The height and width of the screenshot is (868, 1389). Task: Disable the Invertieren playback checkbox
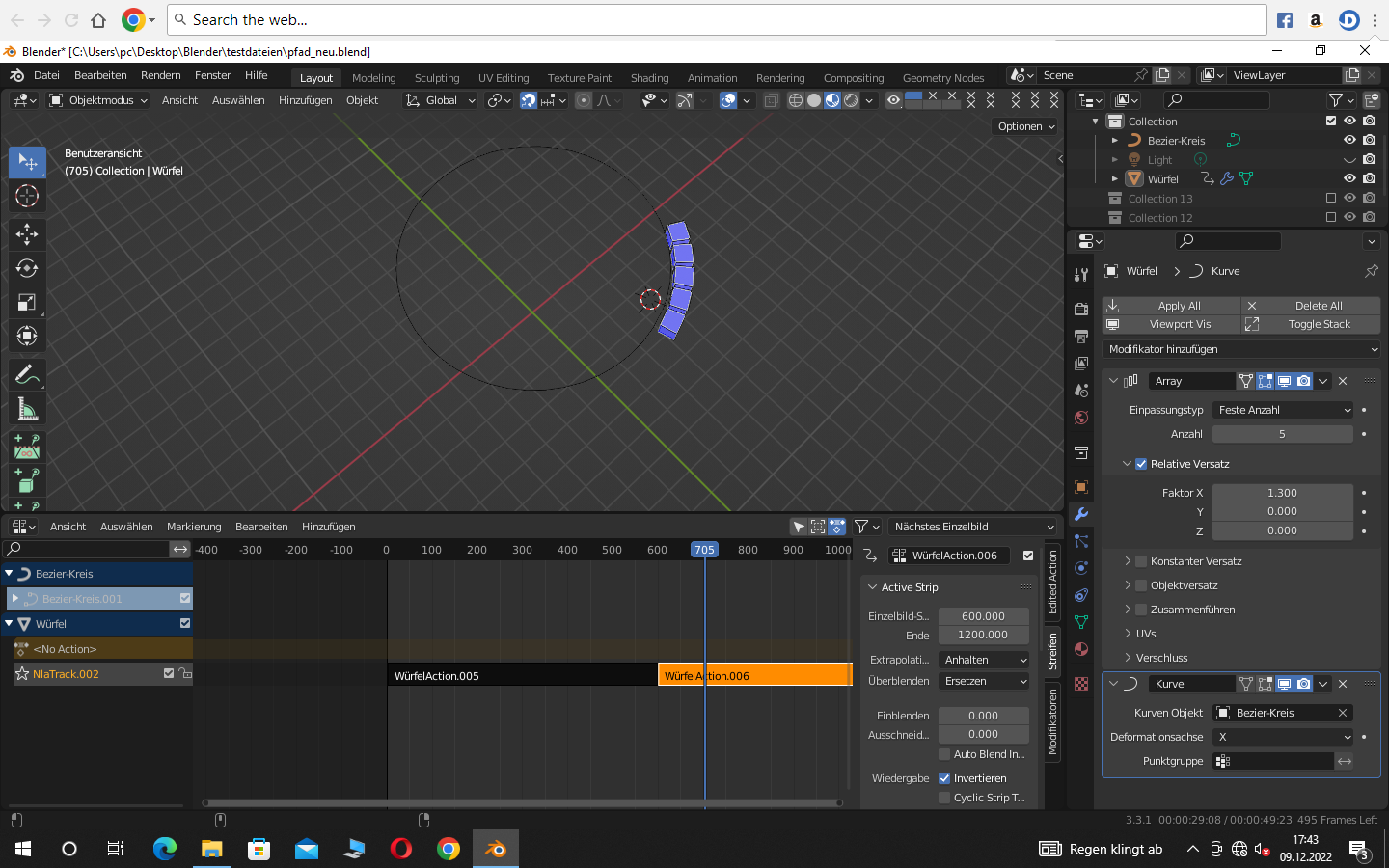click(x=944, y=778)
